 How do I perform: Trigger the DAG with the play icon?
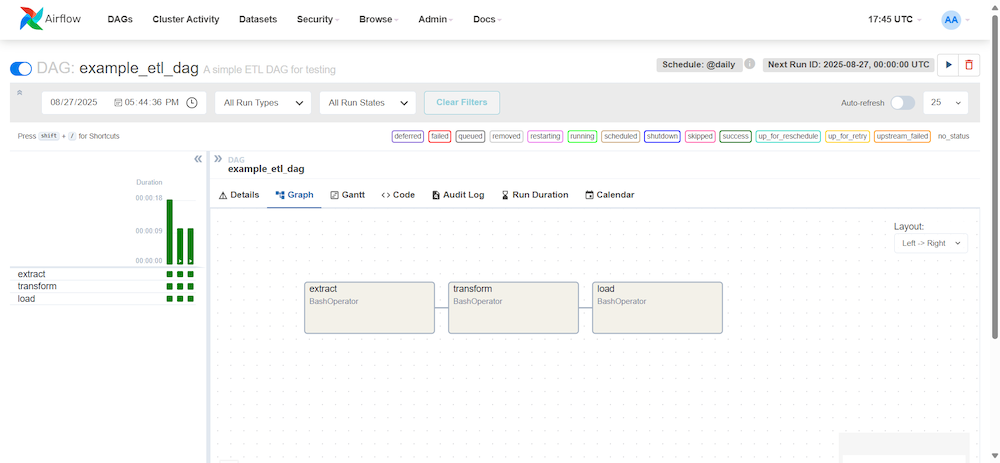coord(948,64)
